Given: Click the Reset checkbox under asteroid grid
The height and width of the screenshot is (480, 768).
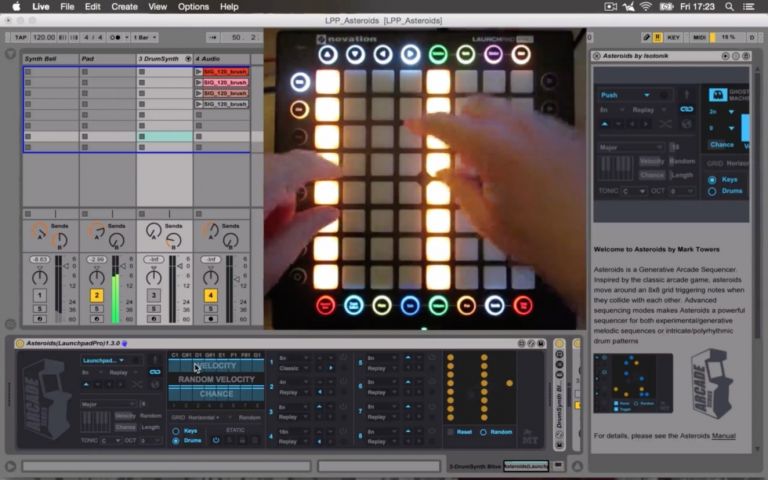Looking at the screenshot, I should pyautogui.click(x=451, y=432).
